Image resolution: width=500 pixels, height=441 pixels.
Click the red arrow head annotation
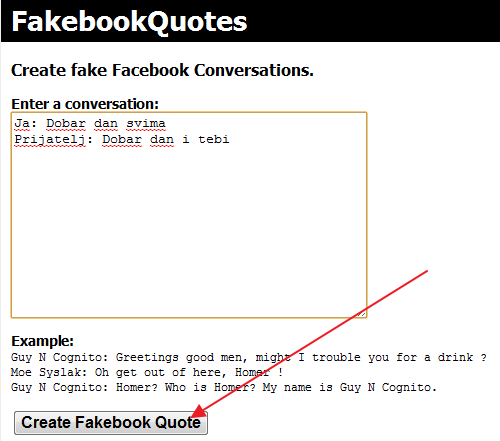(198, 411)
